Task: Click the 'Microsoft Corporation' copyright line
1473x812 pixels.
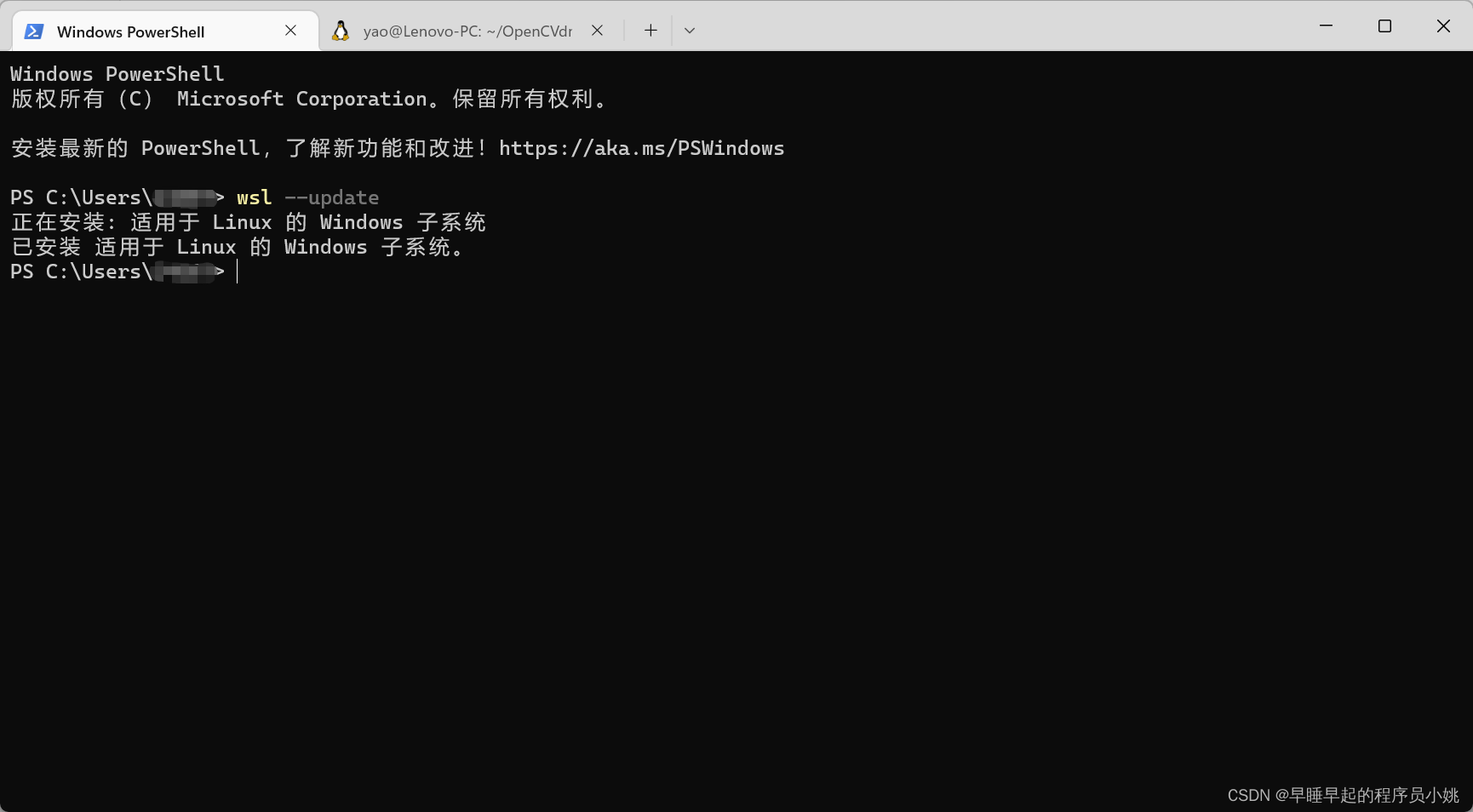Action: [309, 99]
